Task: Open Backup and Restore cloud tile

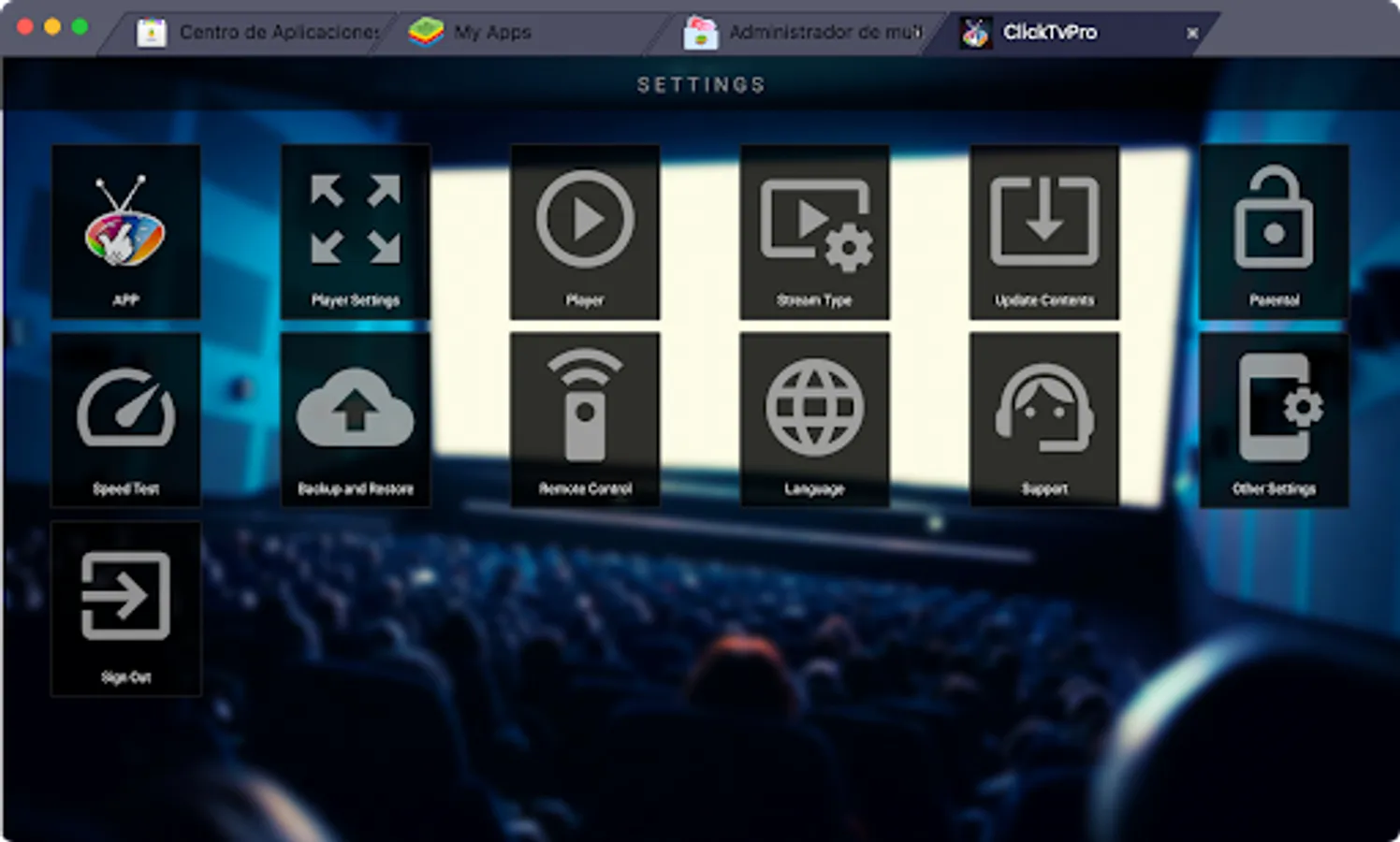Action: (x=356, y=420)
